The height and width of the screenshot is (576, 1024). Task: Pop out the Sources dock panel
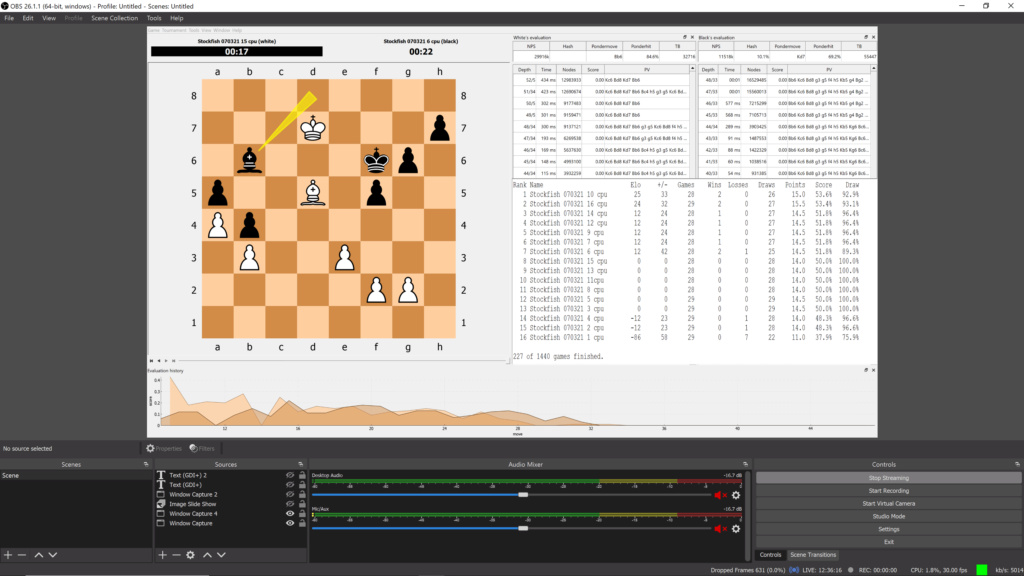click(300, 464)
